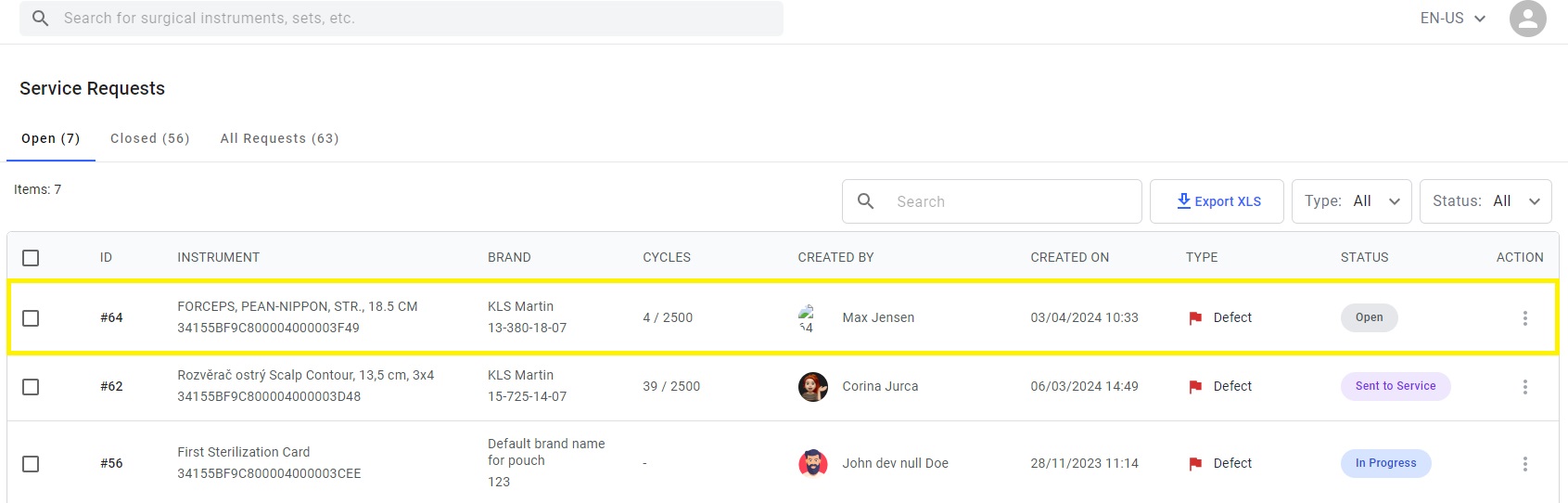This screenshot has width=1568, height=503.
Task: Open the Status filter dropdown
Action: tap(1485, 201)
